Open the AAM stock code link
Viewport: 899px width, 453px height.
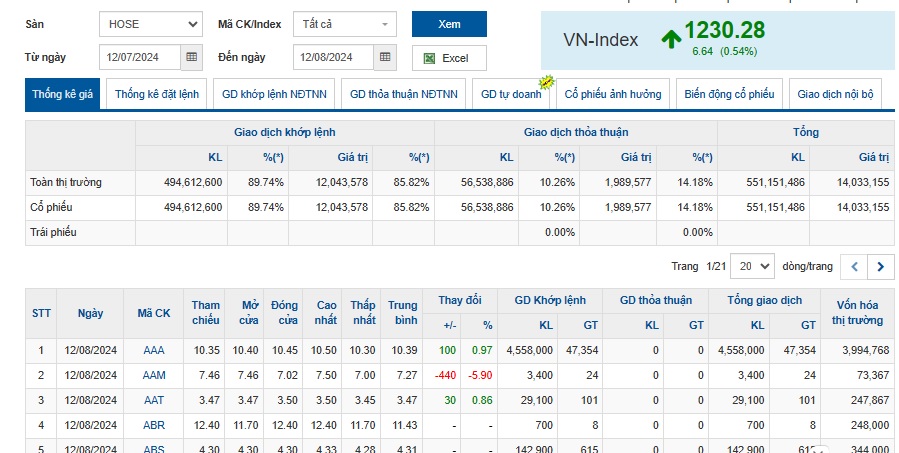(x=153, y=375)
